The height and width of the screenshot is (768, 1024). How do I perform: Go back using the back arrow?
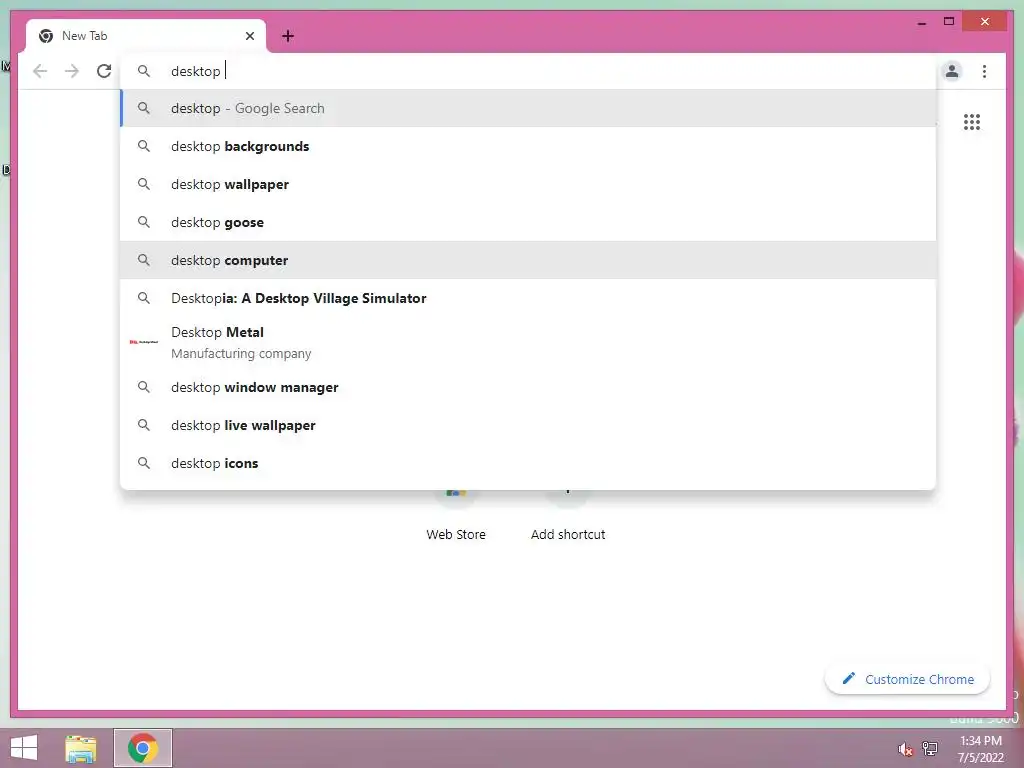[x=40, y=71]
